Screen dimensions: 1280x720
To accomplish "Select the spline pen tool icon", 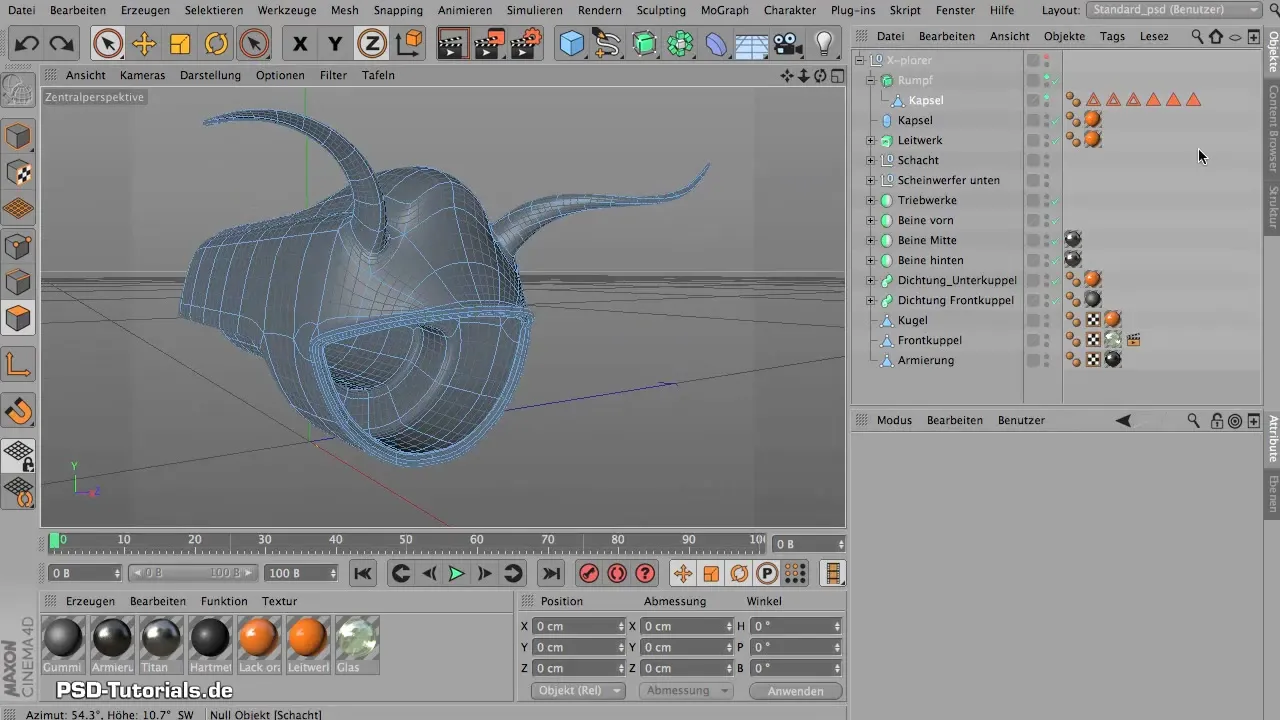I will click(606, 44).
